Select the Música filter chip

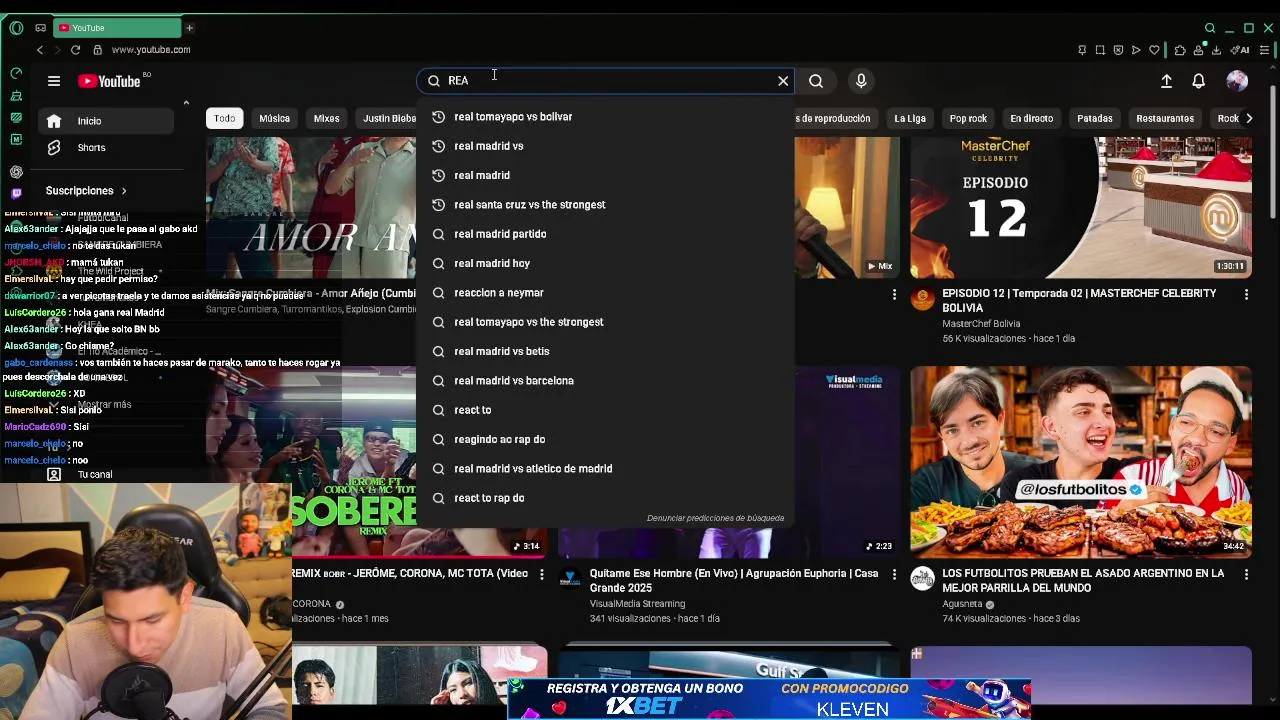coord(274,118)
